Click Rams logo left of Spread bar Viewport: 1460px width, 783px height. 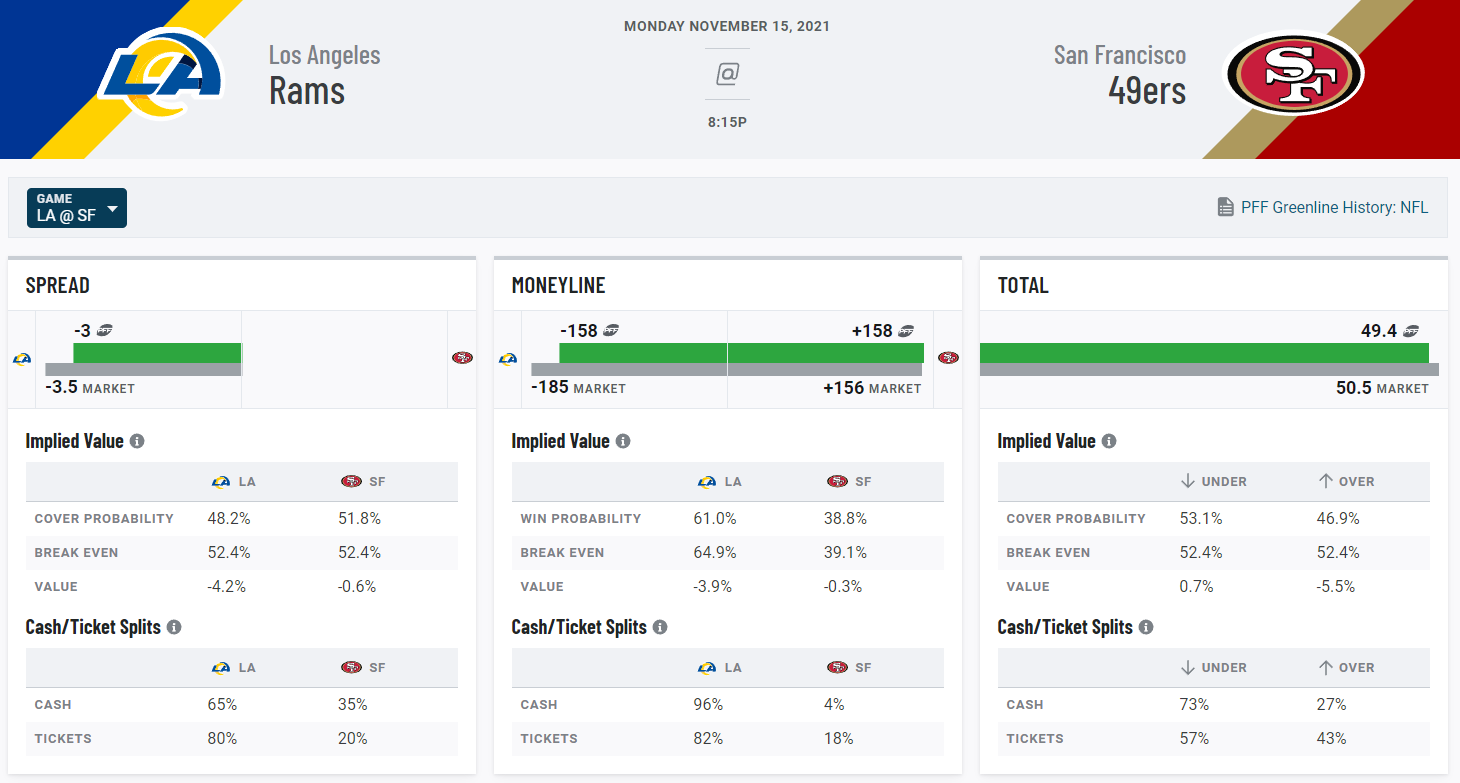click(22, 358)
